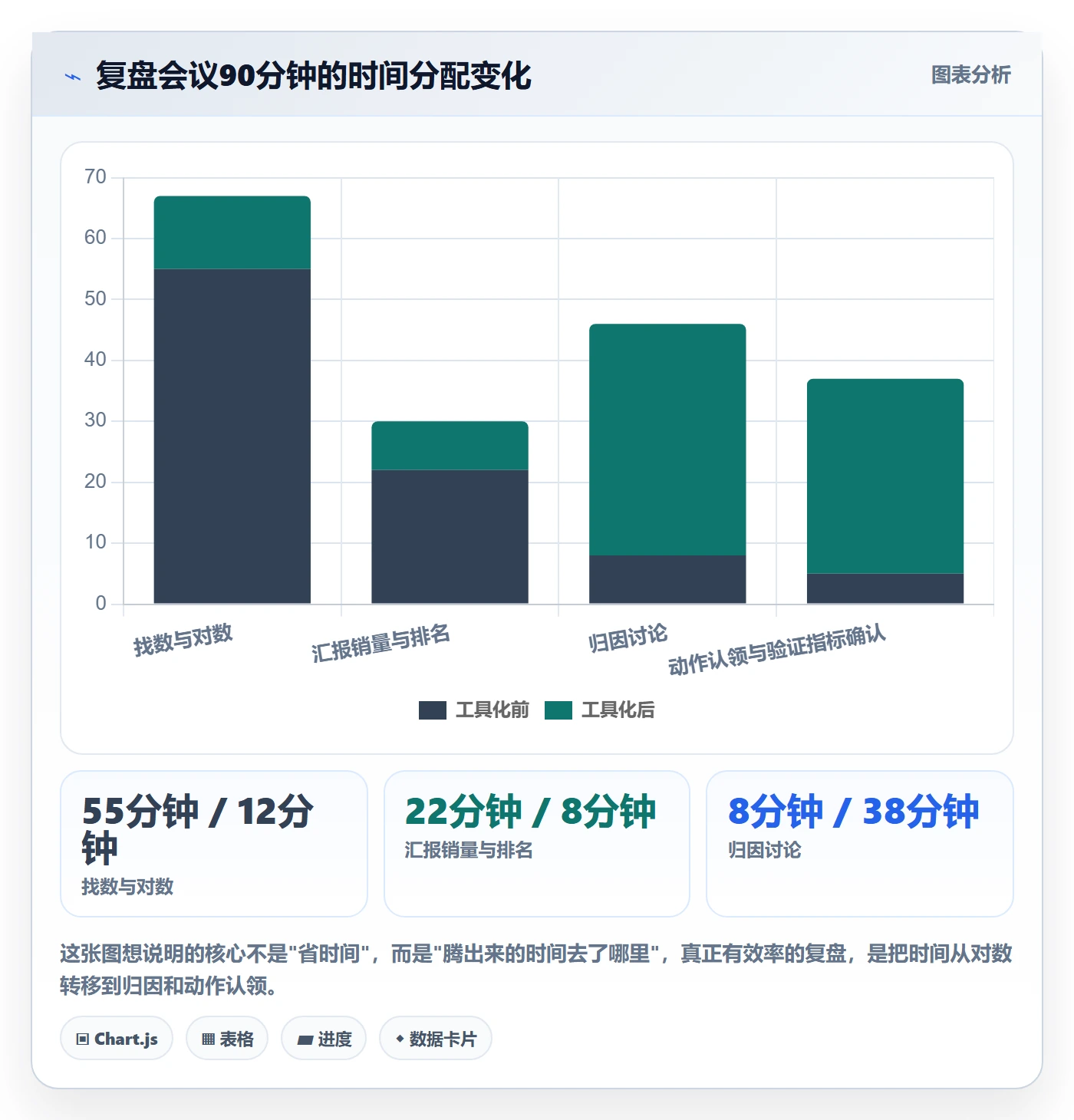Click the summary paragraph starting with 这张图想说明
This screenshot has width=1074, height=1120.
click(536, 970)
